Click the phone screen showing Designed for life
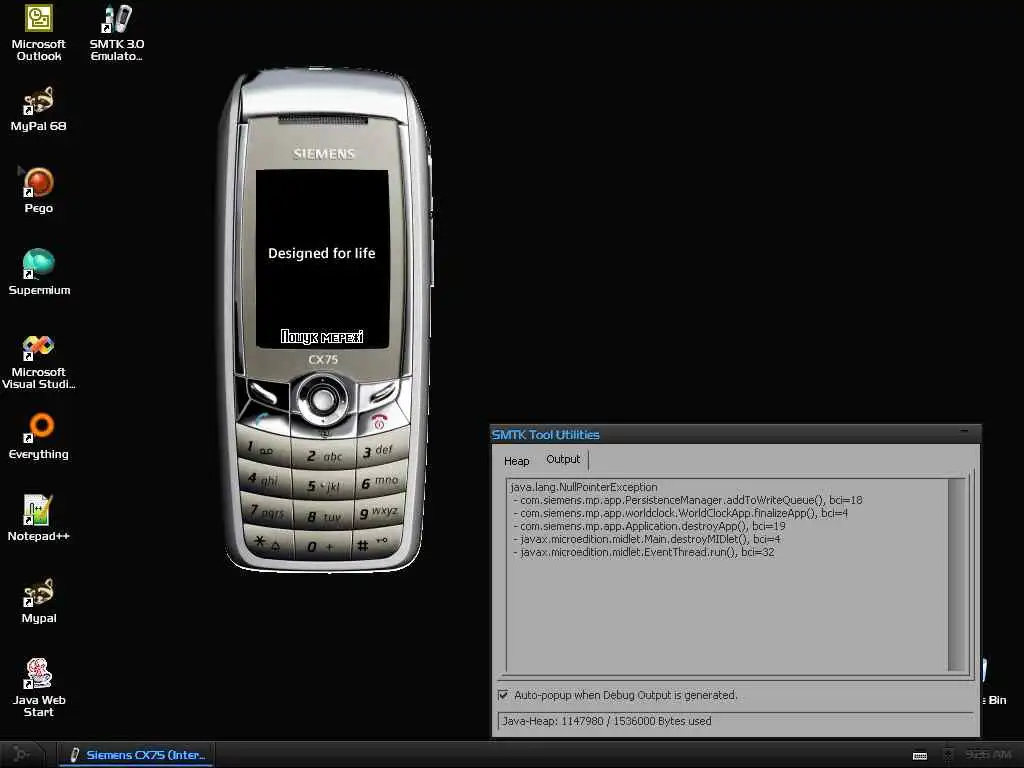 click(x=322, y=259)
